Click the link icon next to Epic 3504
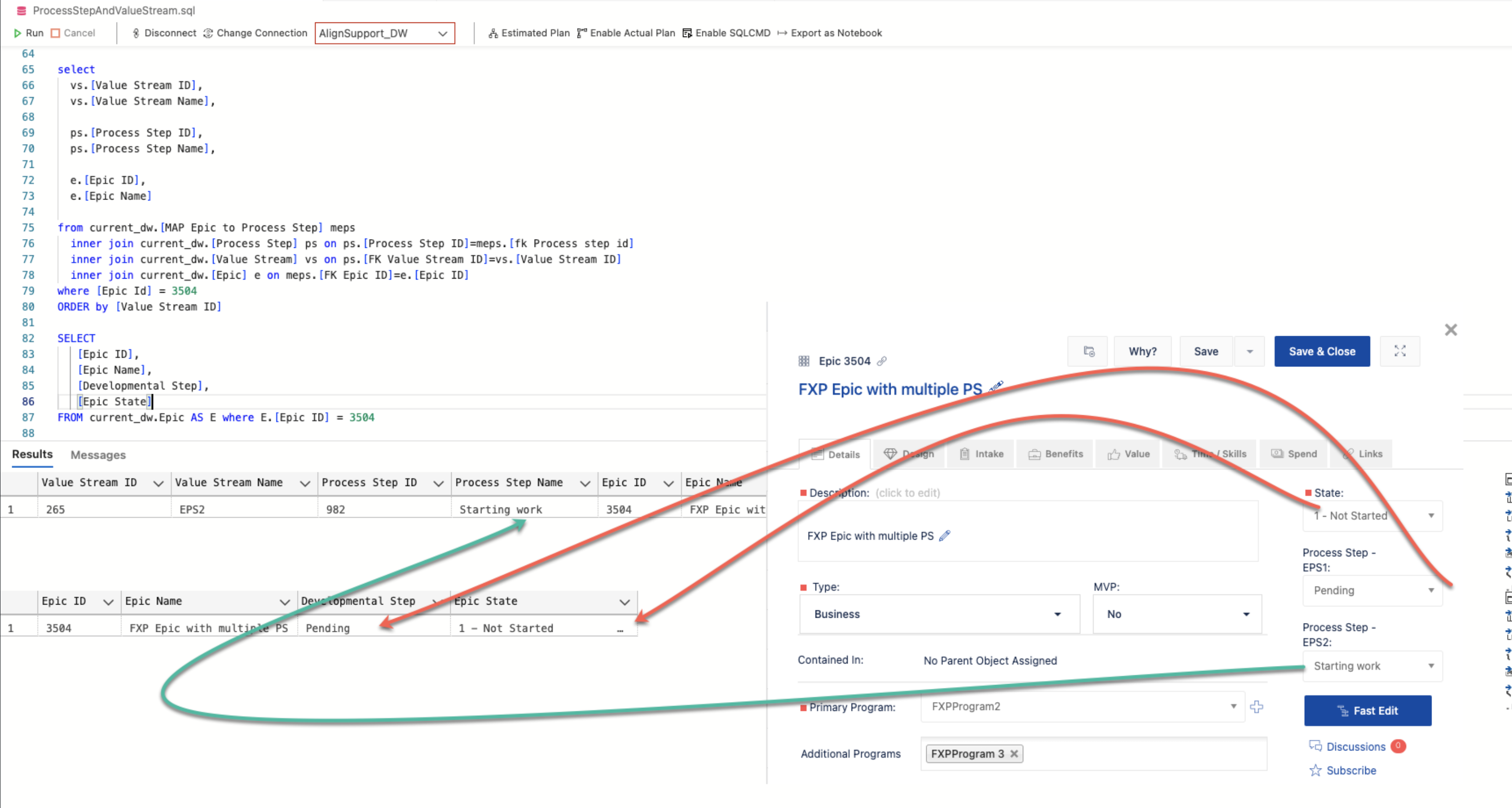 pos(882,361)
